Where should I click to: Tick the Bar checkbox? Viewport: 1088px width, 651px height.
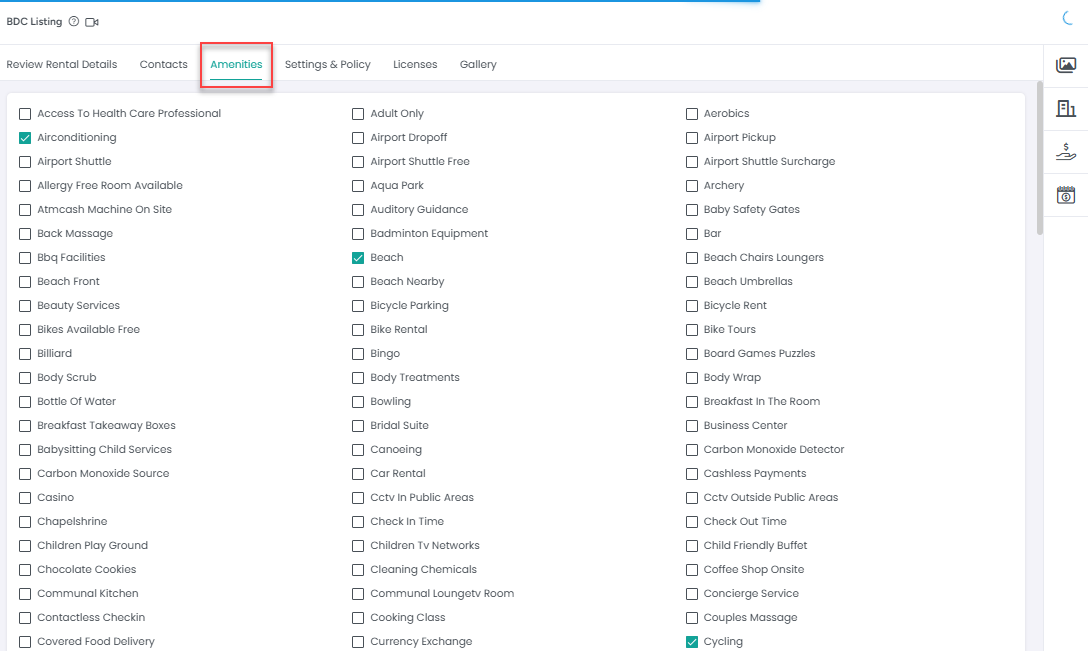(692, 234)
